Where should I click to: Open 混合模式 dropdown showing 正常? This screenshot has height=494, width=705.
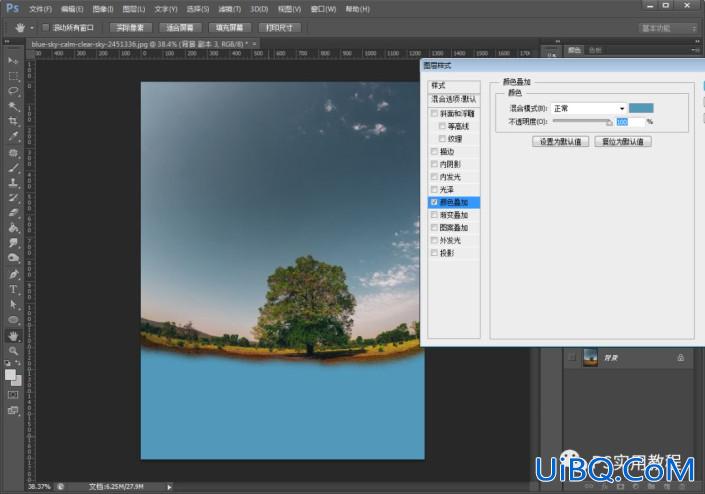(589, 108)
